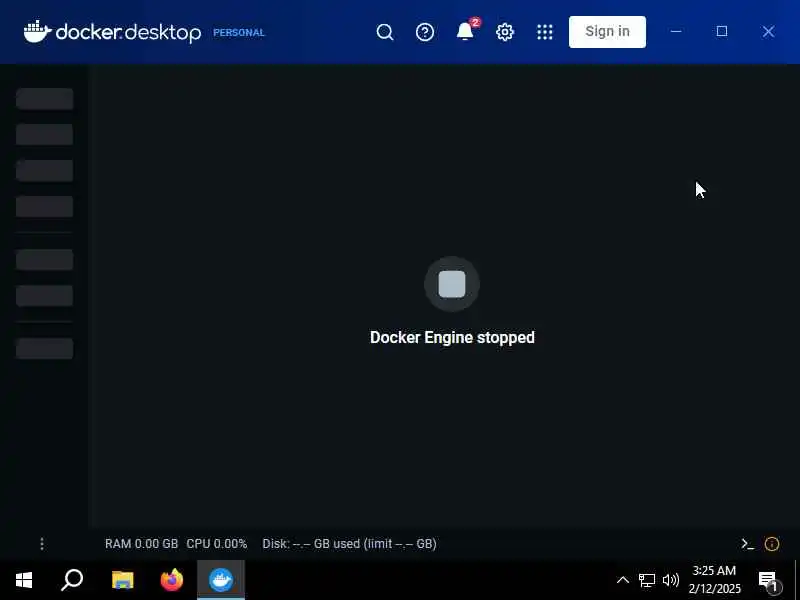This screenshot has height=600, width=800.
Task: Open Docker settings gear
Action: (505, 32)
